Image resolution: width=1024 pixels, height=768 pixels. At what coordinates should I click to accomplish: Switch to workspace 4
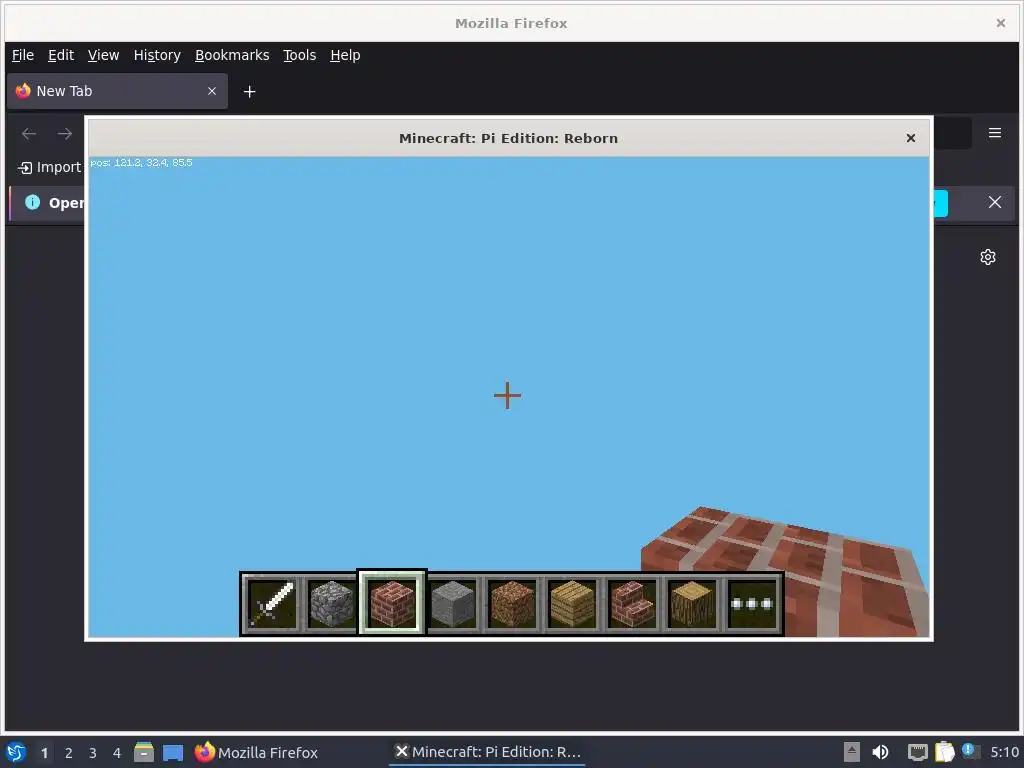click(x=117, y=753)
